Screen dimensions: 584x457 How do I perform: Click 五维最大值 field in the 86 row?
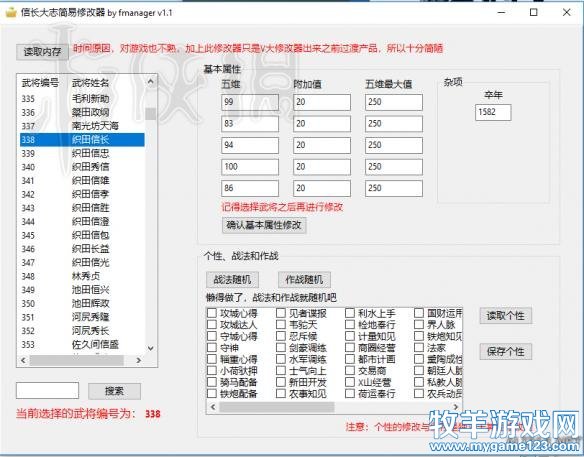coord(394,188)
